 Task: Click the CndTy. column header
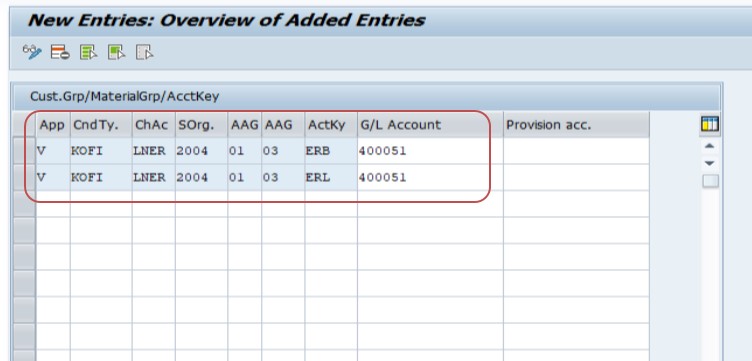click(x=101, y=125)
